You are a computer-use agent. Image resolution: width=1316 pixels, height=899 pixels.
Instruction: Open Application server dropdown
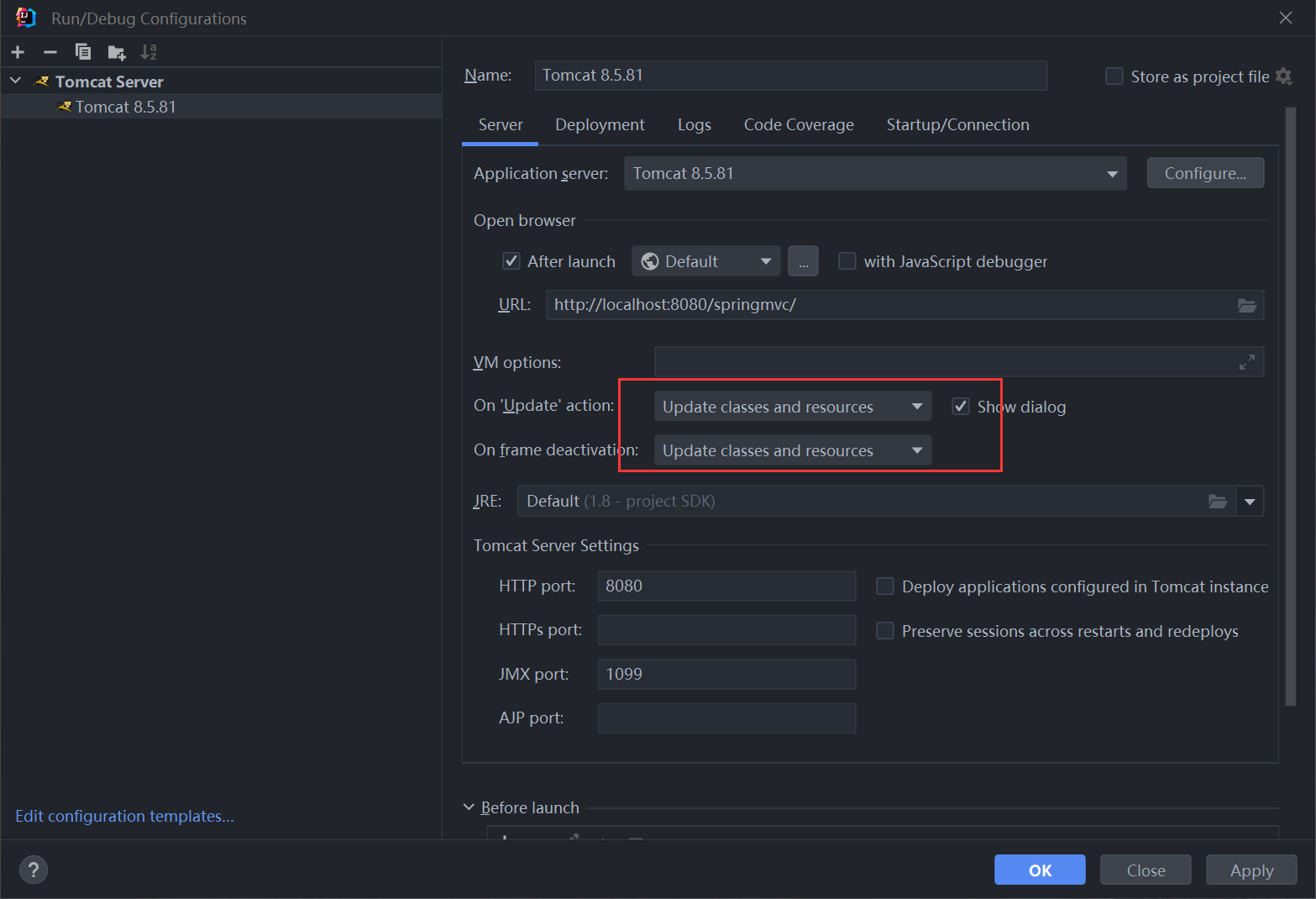tap(875, 174)
